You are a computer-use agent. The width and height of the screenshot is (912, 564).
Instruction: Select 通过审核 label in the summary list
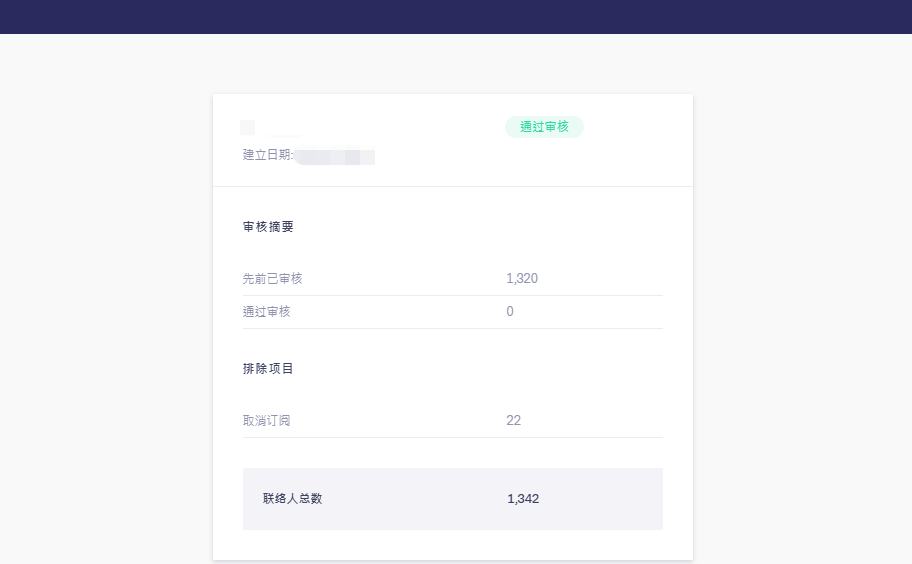[x=266, y=312]
